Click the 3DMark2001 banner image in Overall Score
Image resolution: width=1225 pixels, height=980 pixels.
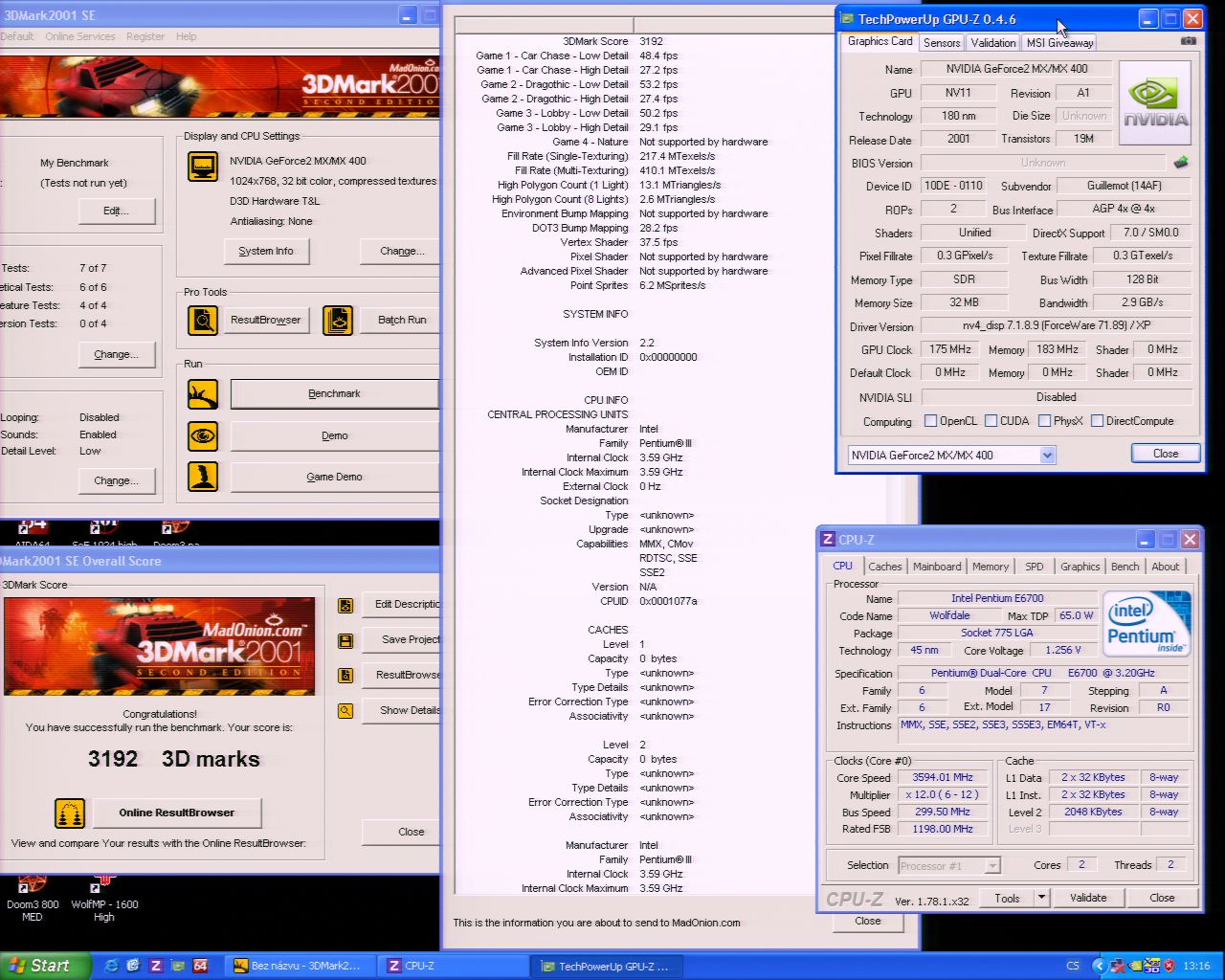click(x=159, y=646)
